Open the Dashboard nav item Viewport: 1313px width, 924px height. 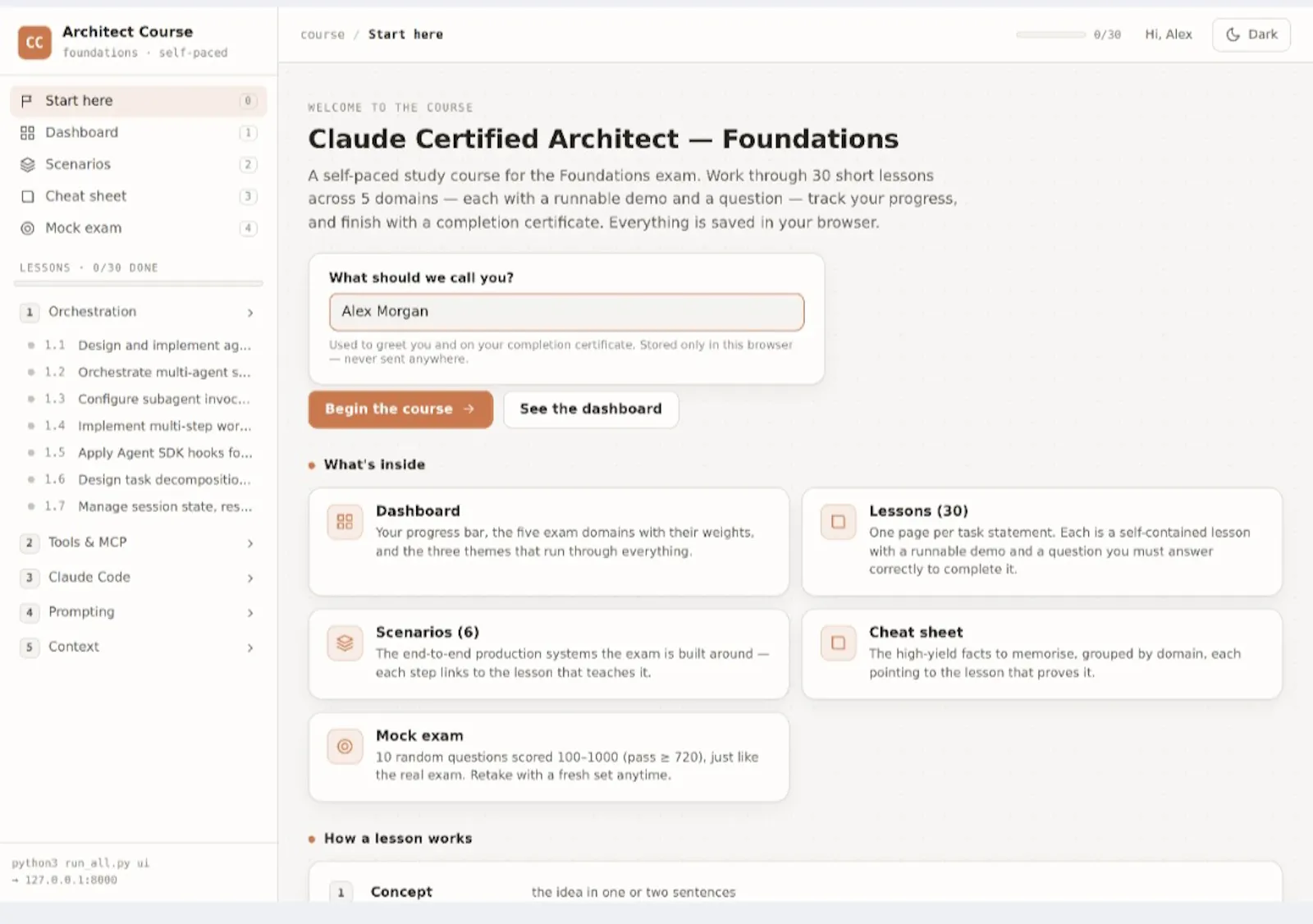coord(138,132)
